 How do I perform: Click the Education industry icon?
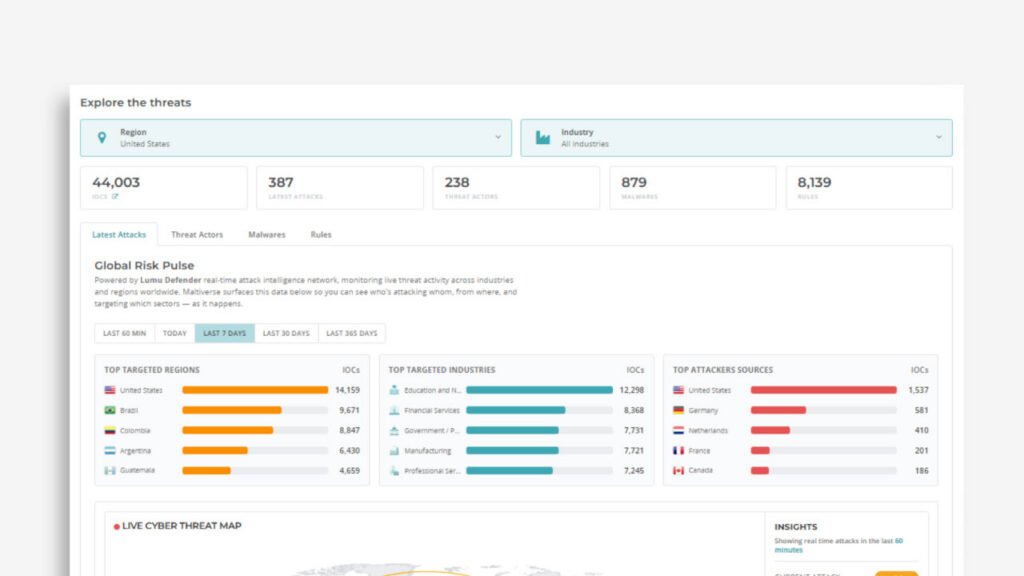click(394, 390)
